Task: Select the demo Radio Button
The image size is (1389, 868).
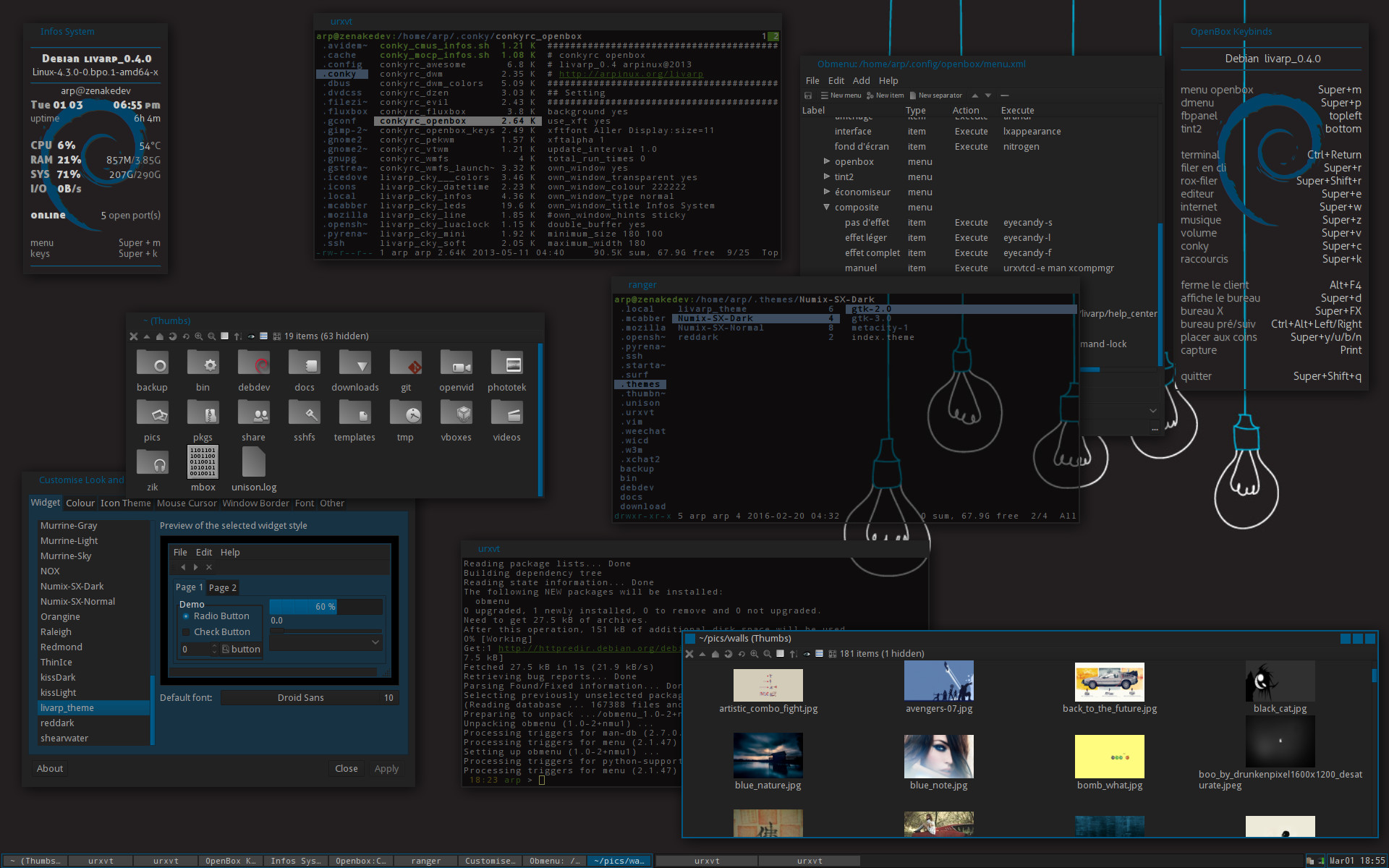Action: coord(216,616)
